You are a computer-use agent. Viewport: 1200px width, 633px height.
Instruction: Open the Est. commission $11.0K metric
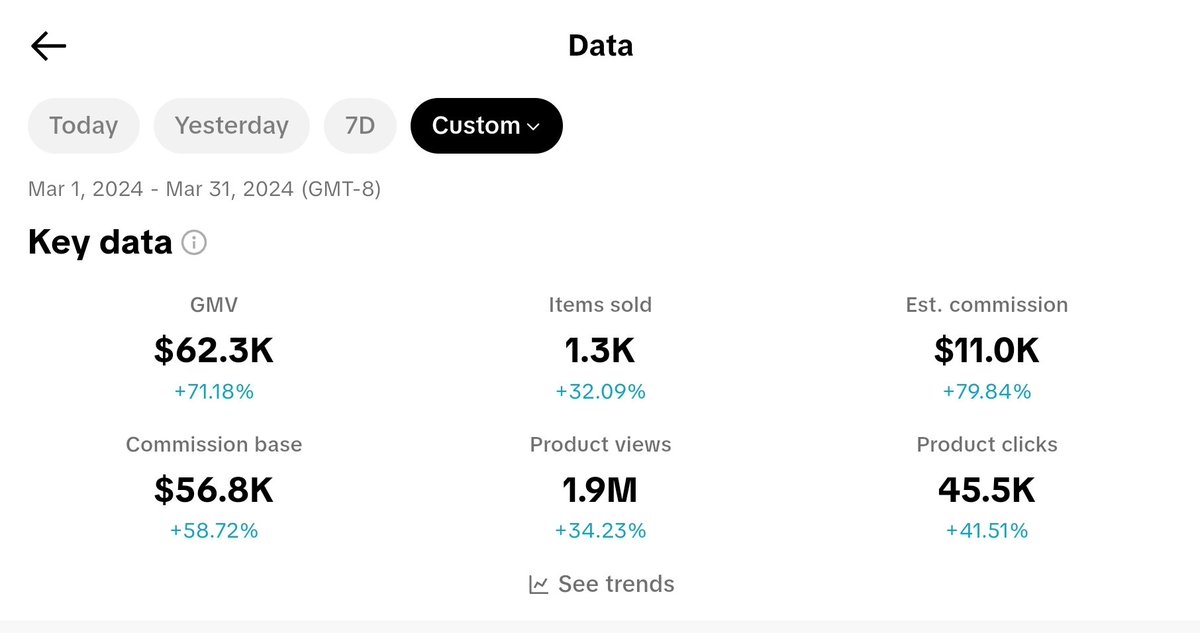(987, 348)
